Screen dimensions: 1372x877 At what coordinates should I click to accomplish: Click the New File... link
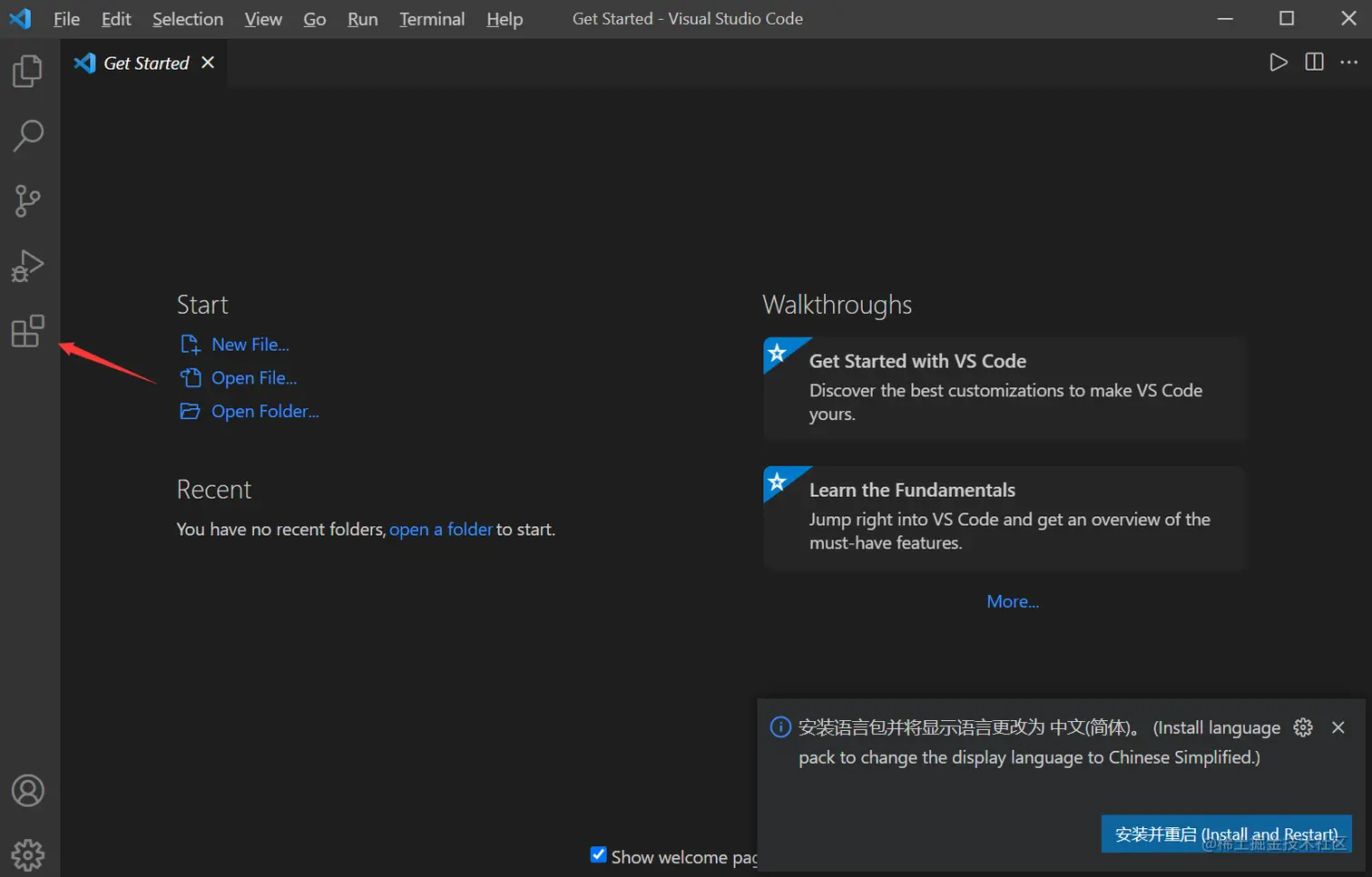(250, 345)
